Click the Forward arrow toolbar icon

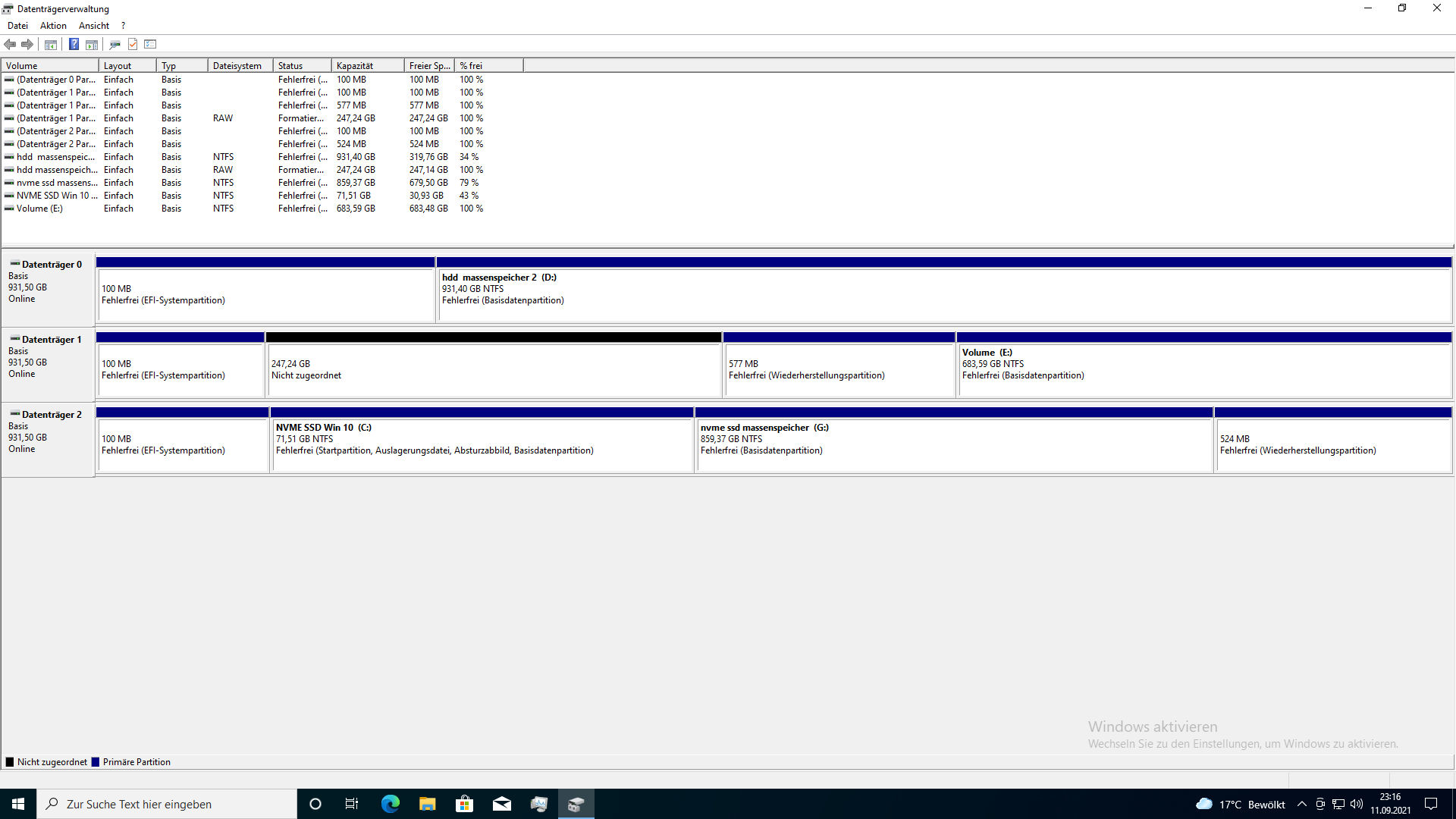pos(27,44)
